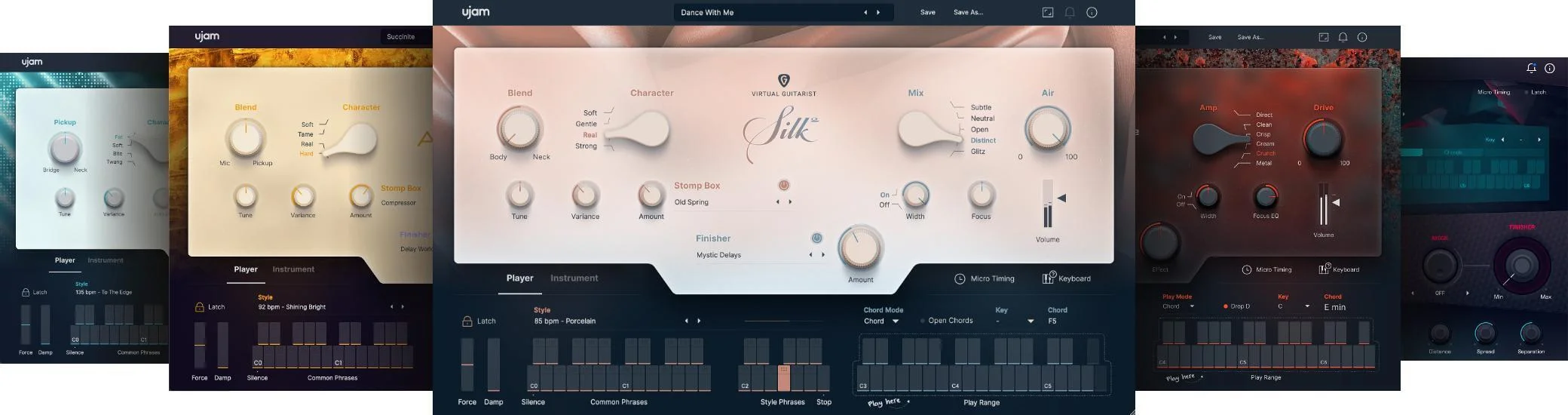Toggle the Stomp Box power button
This screenshot has width=1568, height=415.
click(x=784, y=185)
